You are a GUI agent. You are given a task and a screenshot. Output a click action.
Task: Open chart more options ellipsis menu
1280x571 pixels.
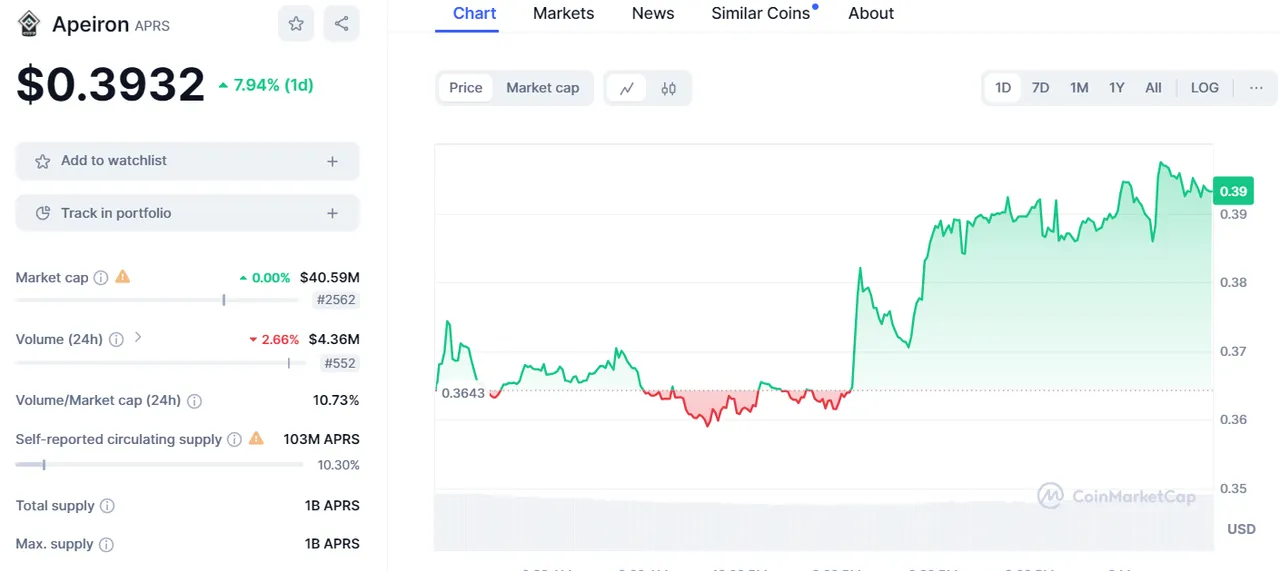pos(1257,88)
